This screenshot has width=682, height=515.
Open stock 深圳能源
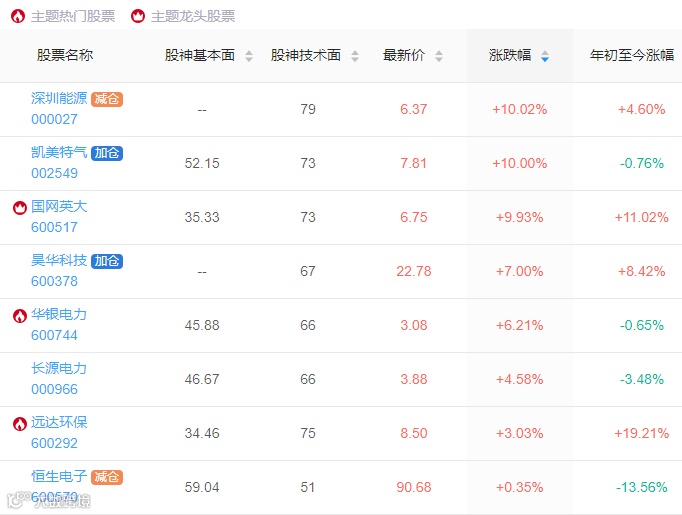click(x=59, y=98)
